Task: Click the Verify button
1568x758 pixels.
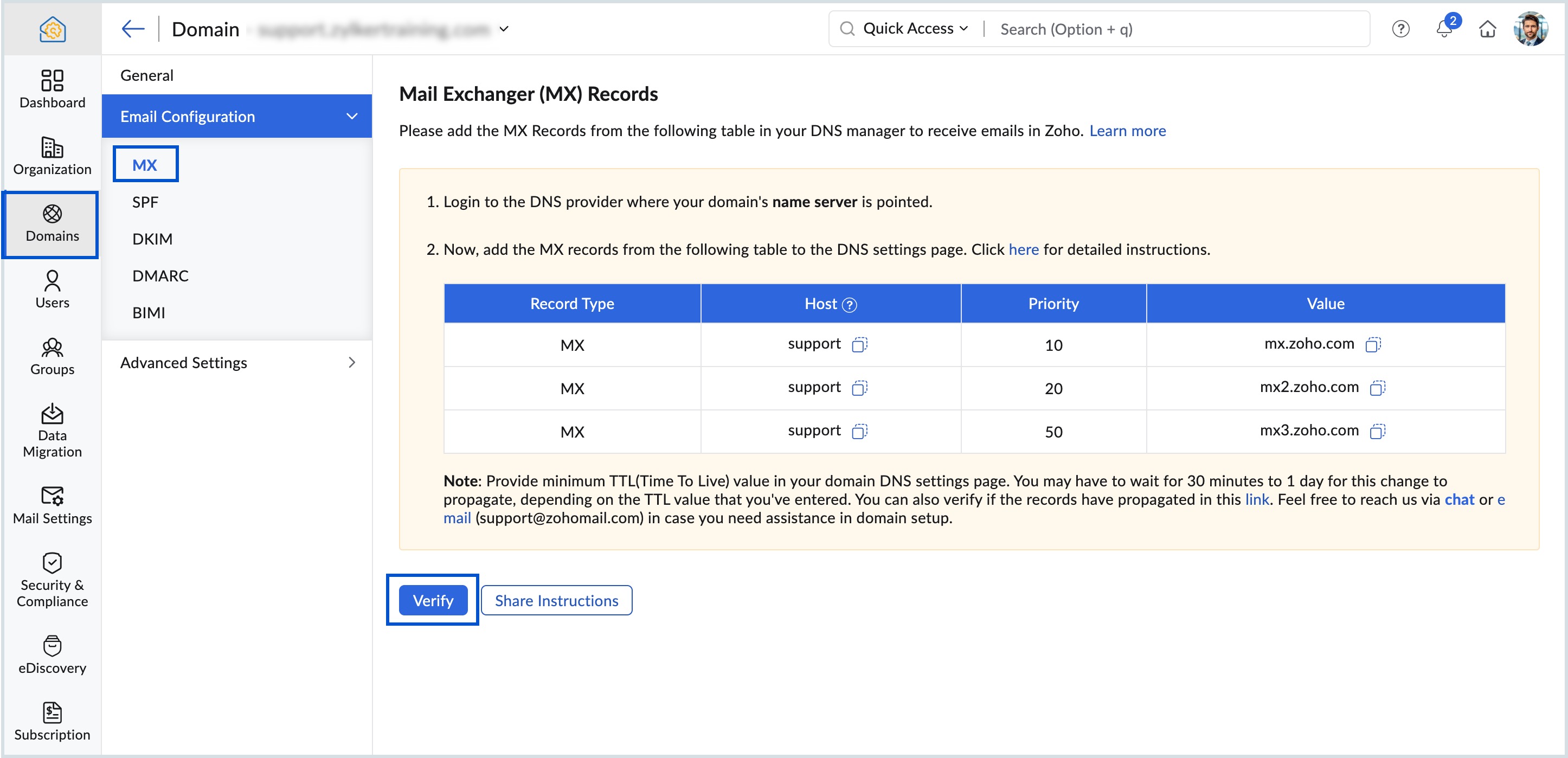Action: [x=433, y=600]
